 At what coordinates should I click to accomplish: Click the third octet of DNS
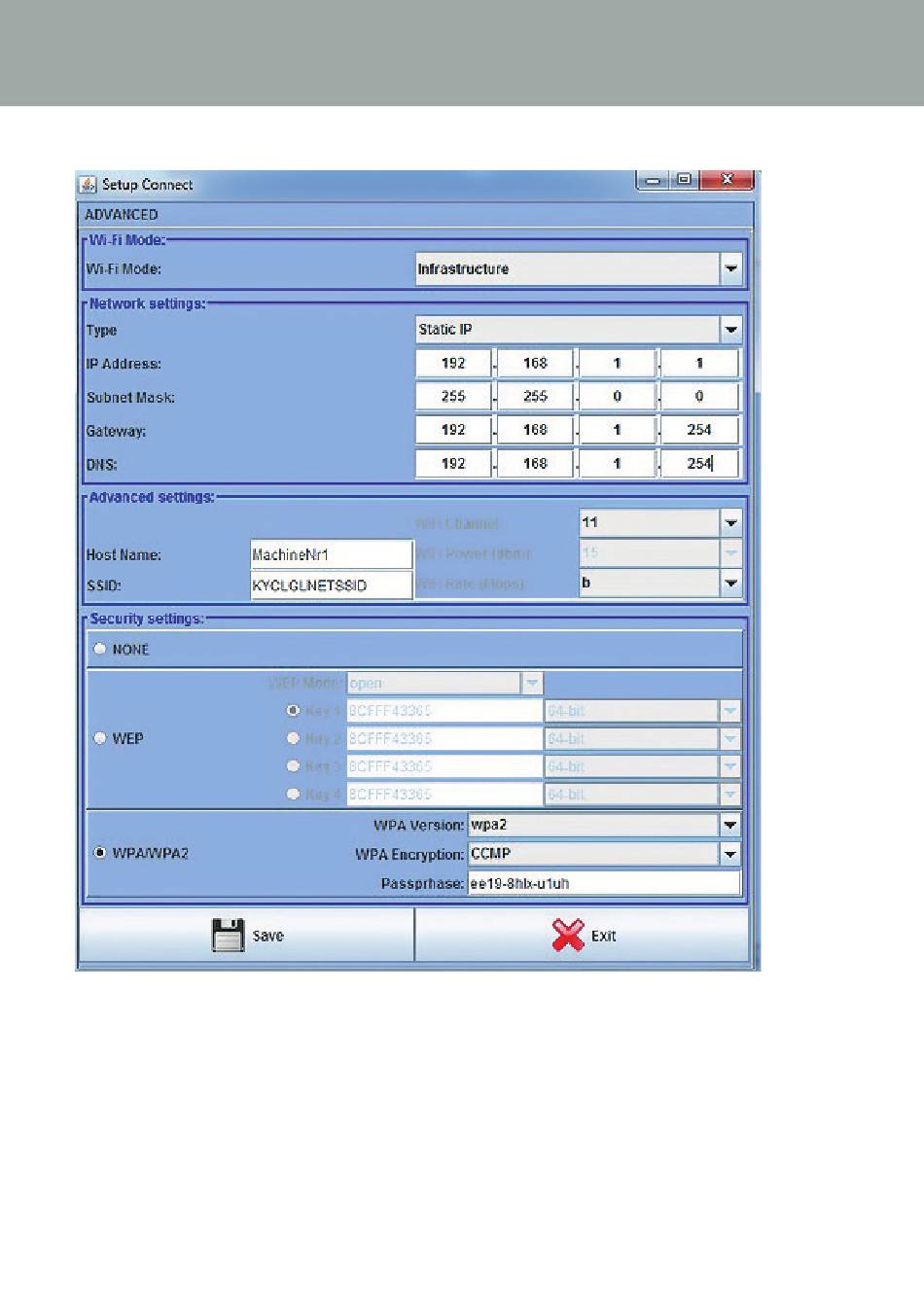click(x=617, y=464)
